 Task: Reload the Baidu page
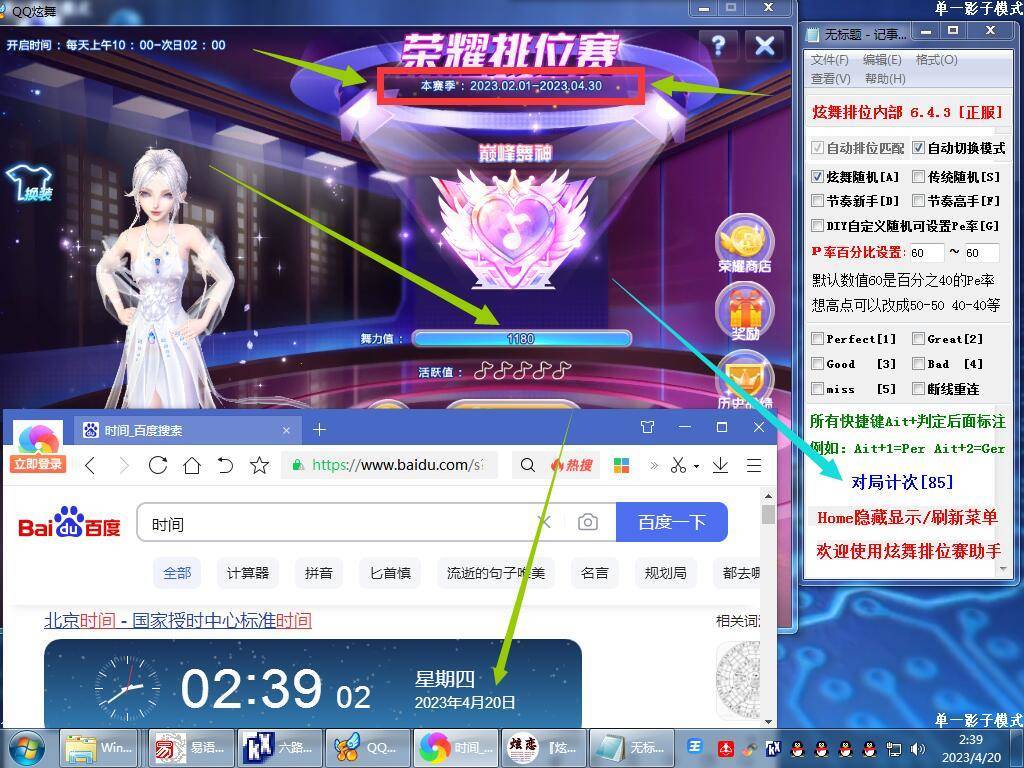pyautogui.click(x=158, y=466)
